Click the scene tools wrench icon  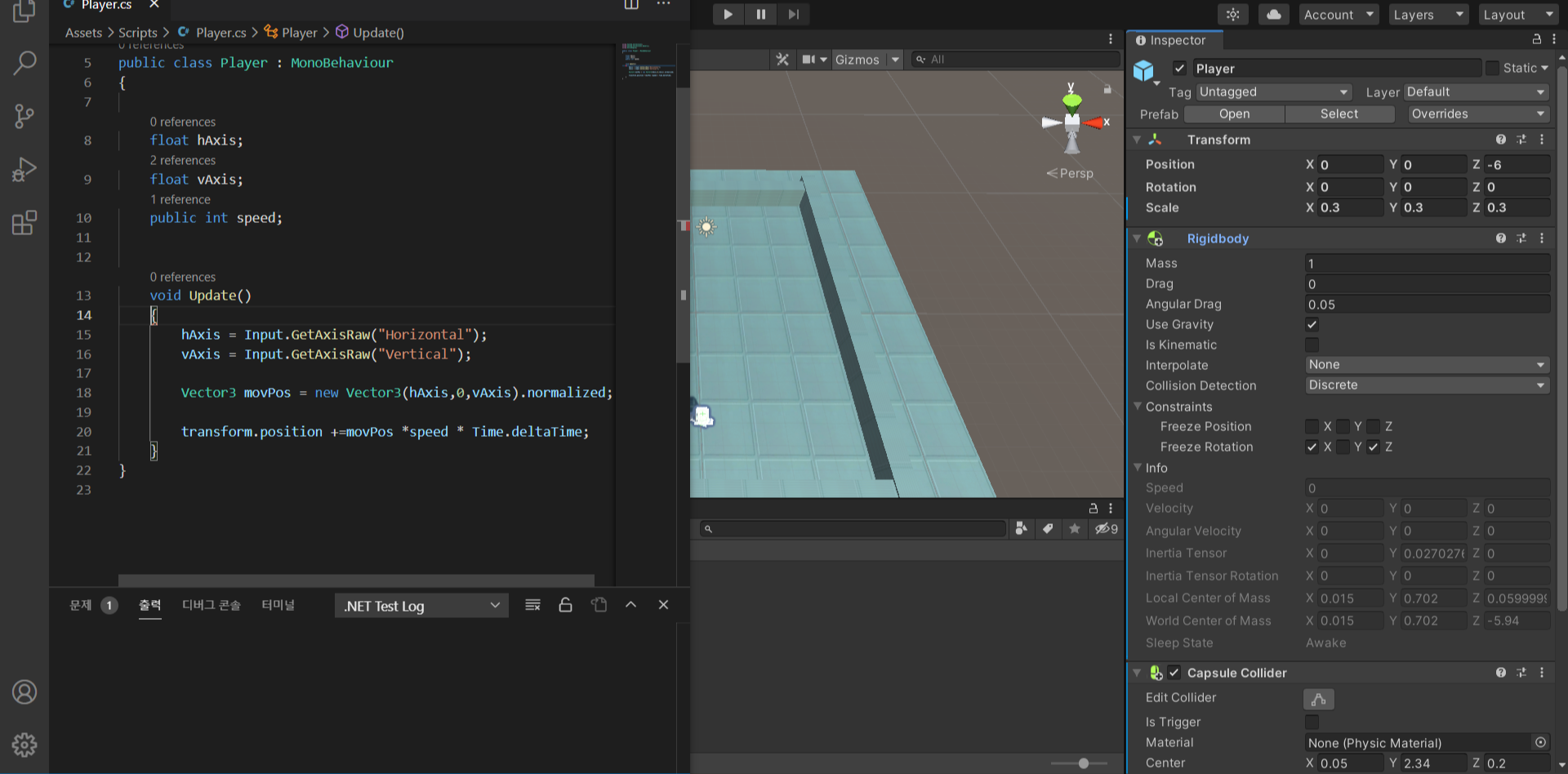pos(782,60)
